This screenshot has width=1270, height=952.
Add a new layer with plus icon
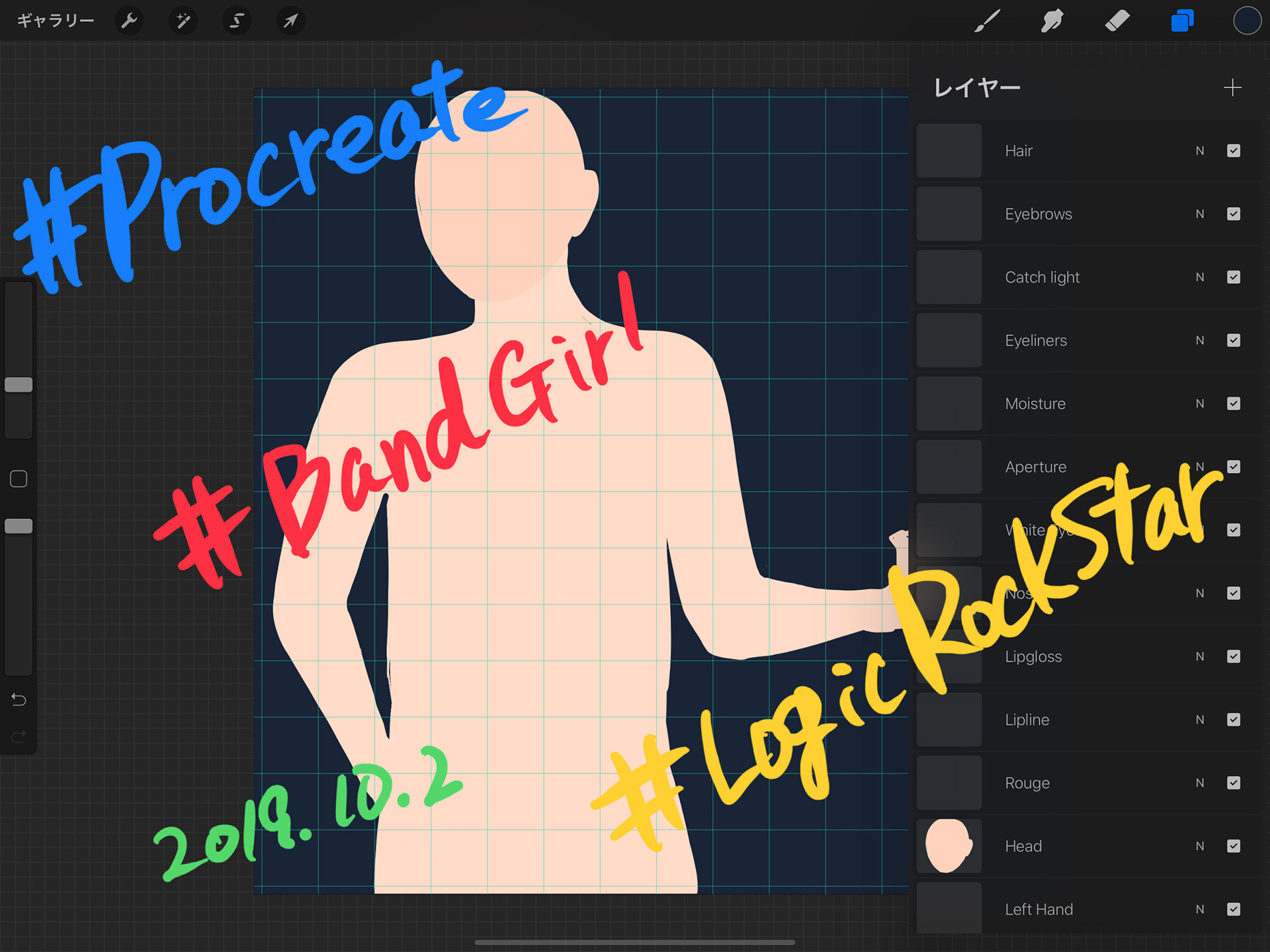tap(1232, 87)
